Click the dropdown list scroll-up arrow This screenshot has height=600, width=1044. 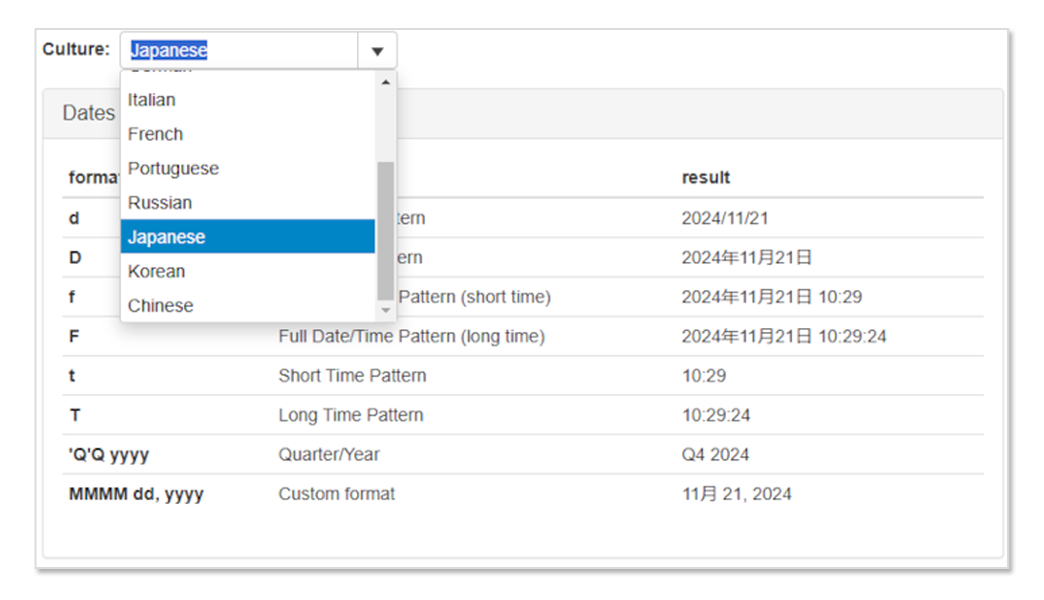[x=386, y=82]
